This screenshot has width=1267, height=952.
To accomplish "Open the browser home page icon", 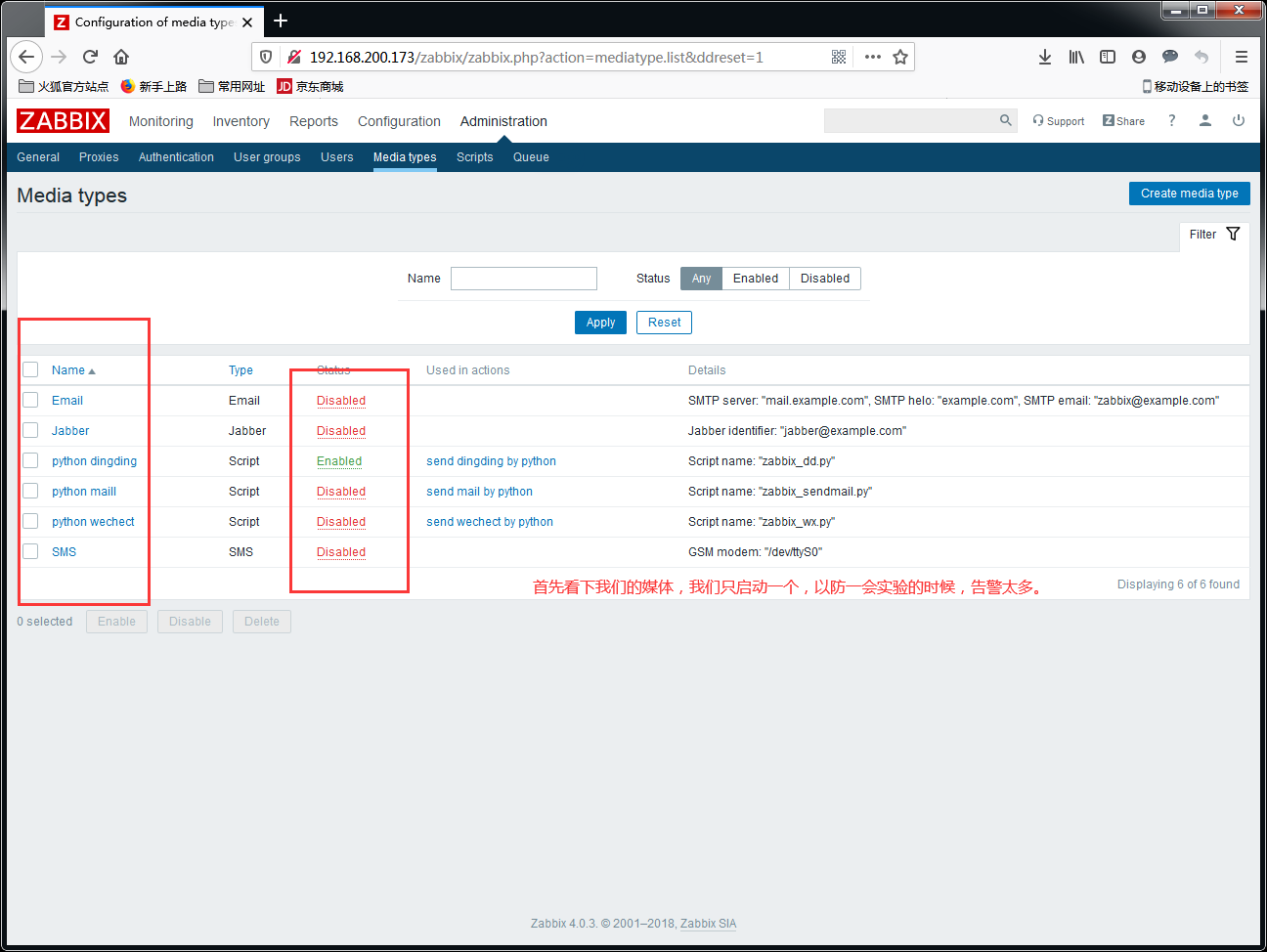I will [x=121, y=57].
